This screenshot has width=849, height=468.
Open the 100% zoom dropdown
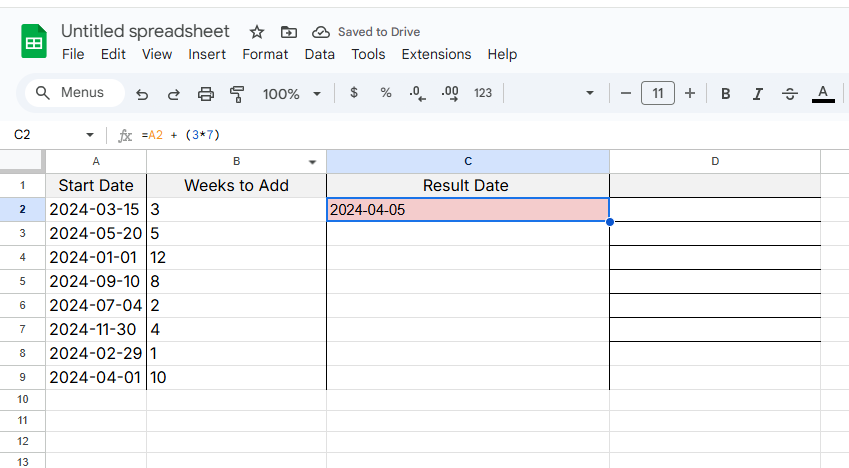(x=291, y=94)
